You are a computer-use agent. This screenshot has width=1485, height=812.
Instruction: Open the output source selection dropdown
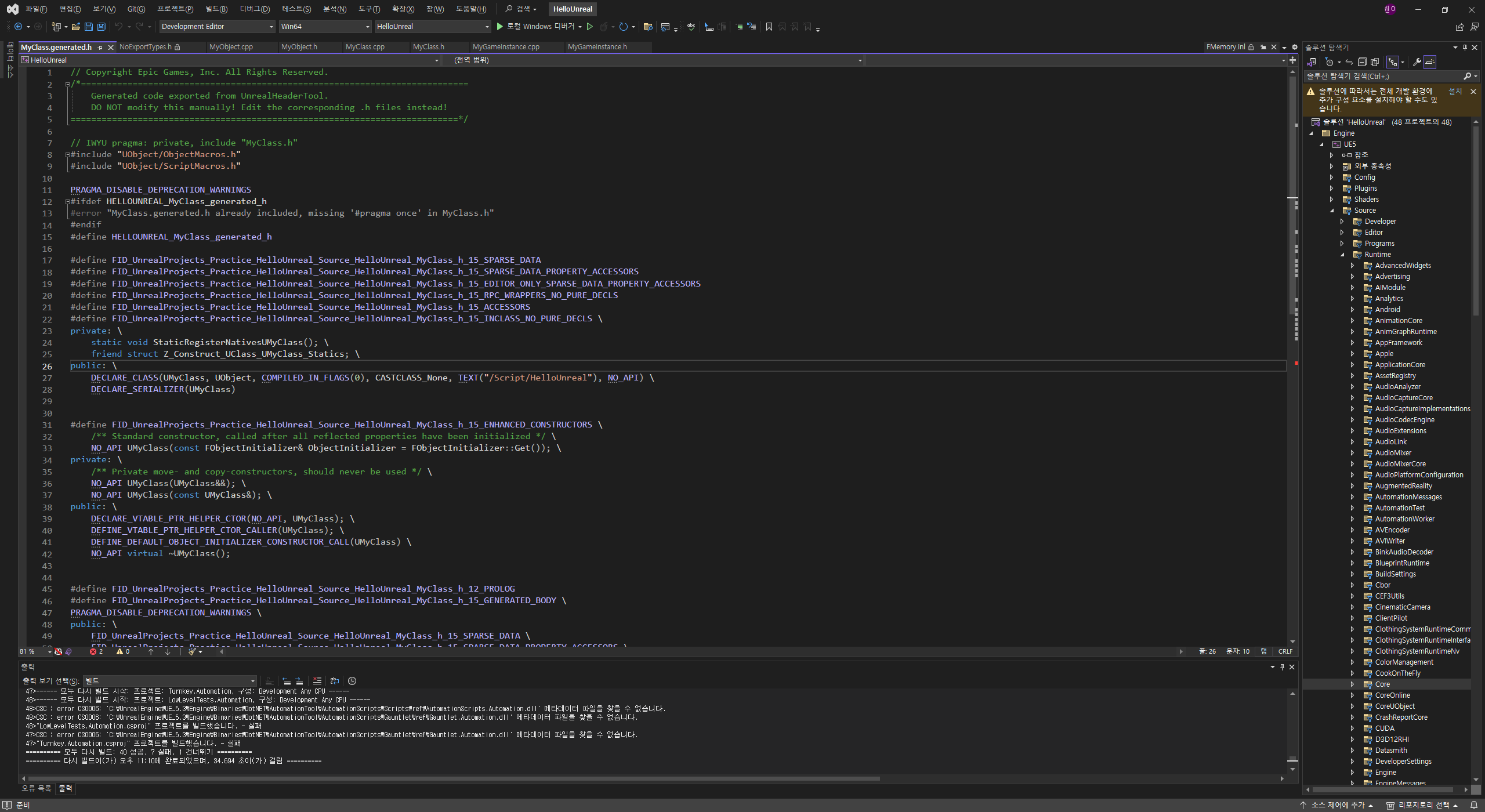(x=169, y=681)
